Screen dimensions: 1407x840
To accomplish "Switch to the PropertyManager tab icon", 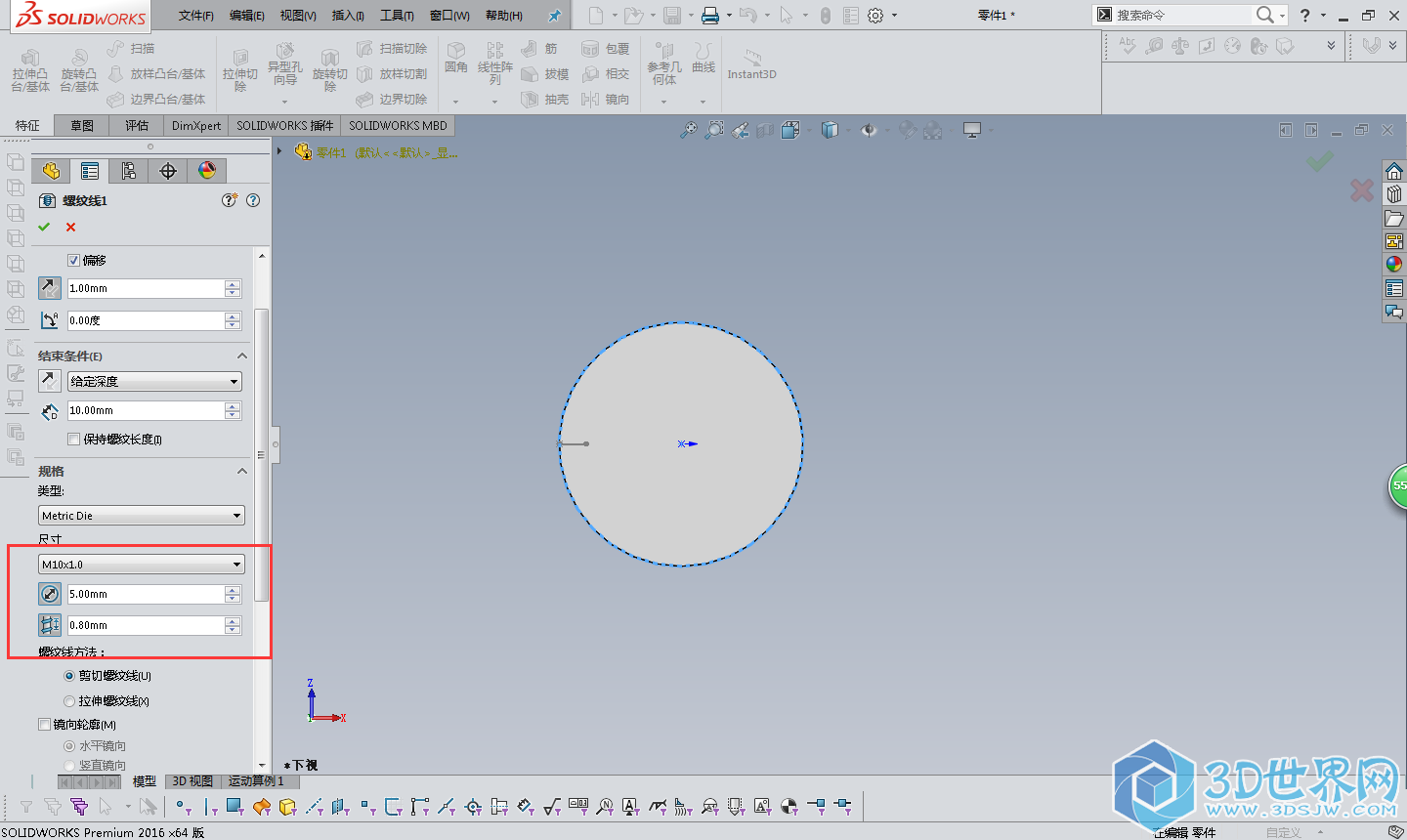I will coord(90,171).
